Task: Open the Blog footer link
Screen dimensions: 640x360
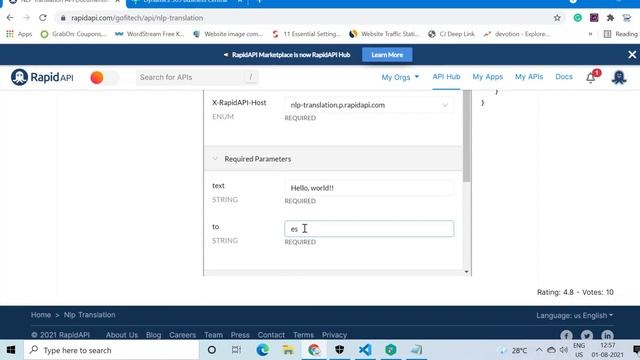Action: tap(153, 335)
